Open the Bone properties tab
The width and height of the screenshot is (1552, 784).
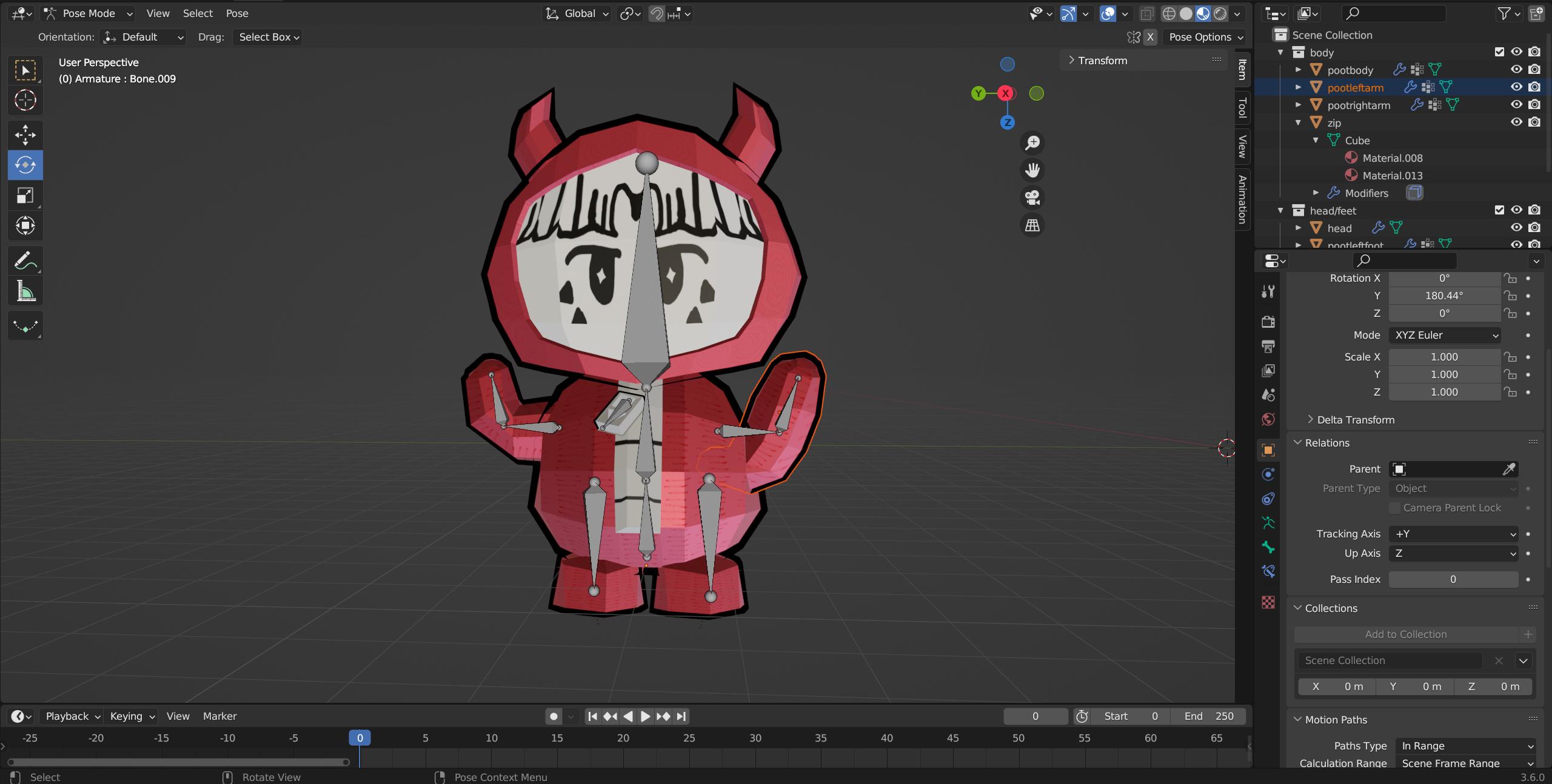tap(1268, 547)
